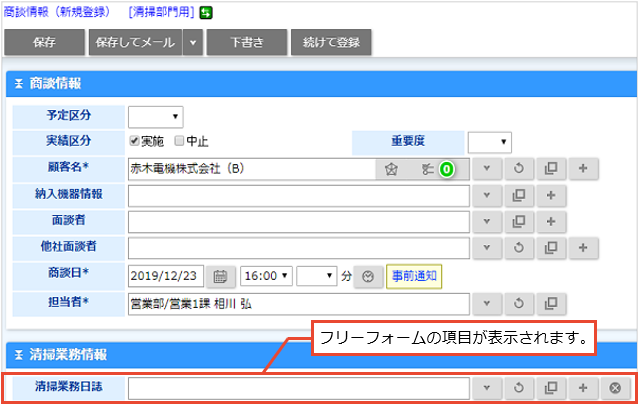Click the 面談者 input field

[x=299, y=222]
